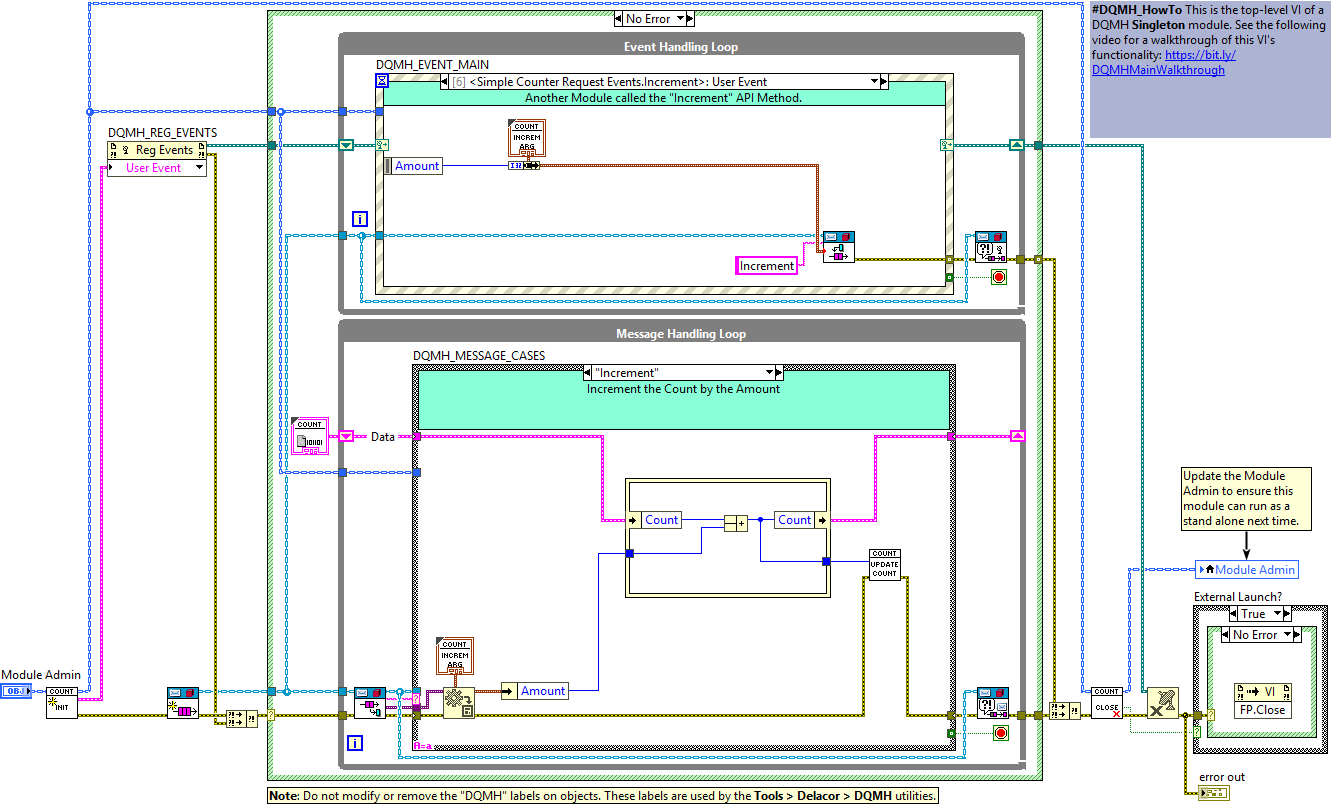The image size is (1344, 807).
Task: Click the hourglass timeout terminal of event structure
Action: click(381, 81)
